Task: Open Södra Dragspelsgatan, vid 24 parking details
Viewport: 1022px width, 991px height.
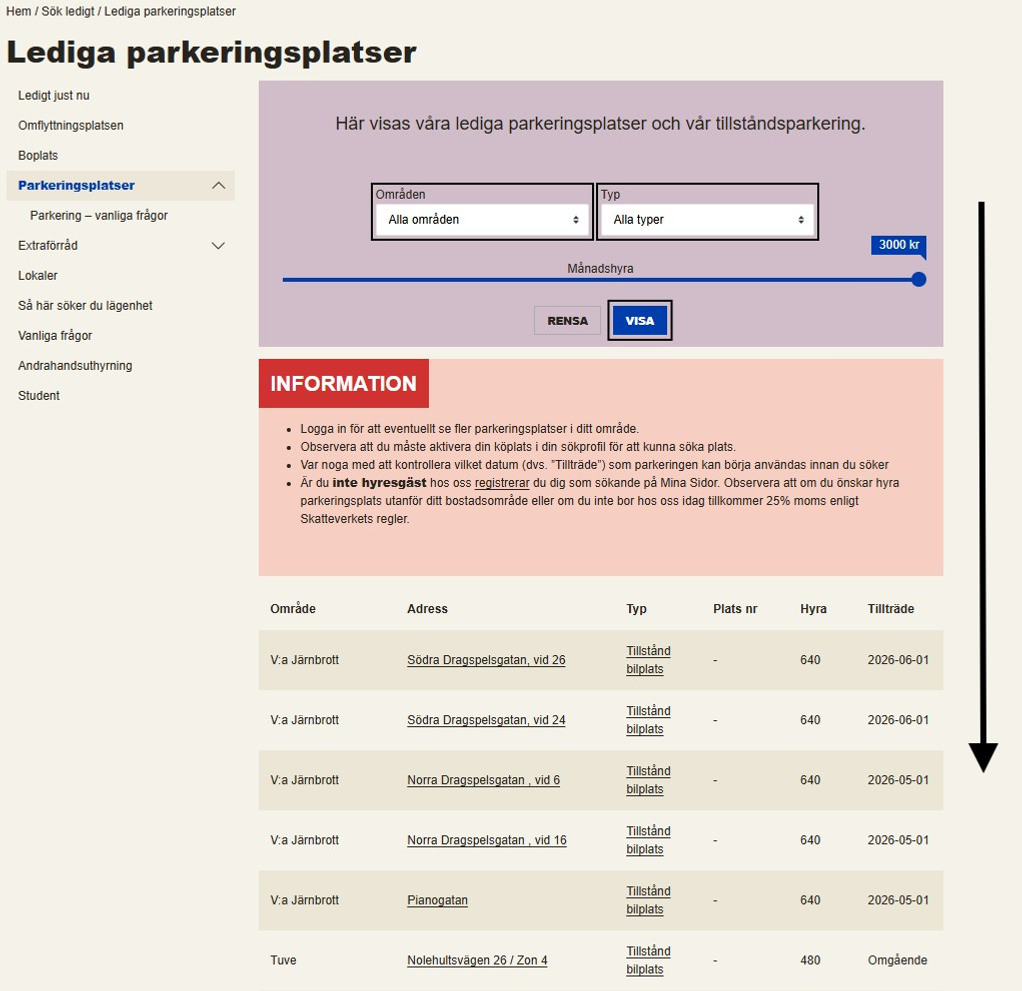Action: tap(486, 720)
